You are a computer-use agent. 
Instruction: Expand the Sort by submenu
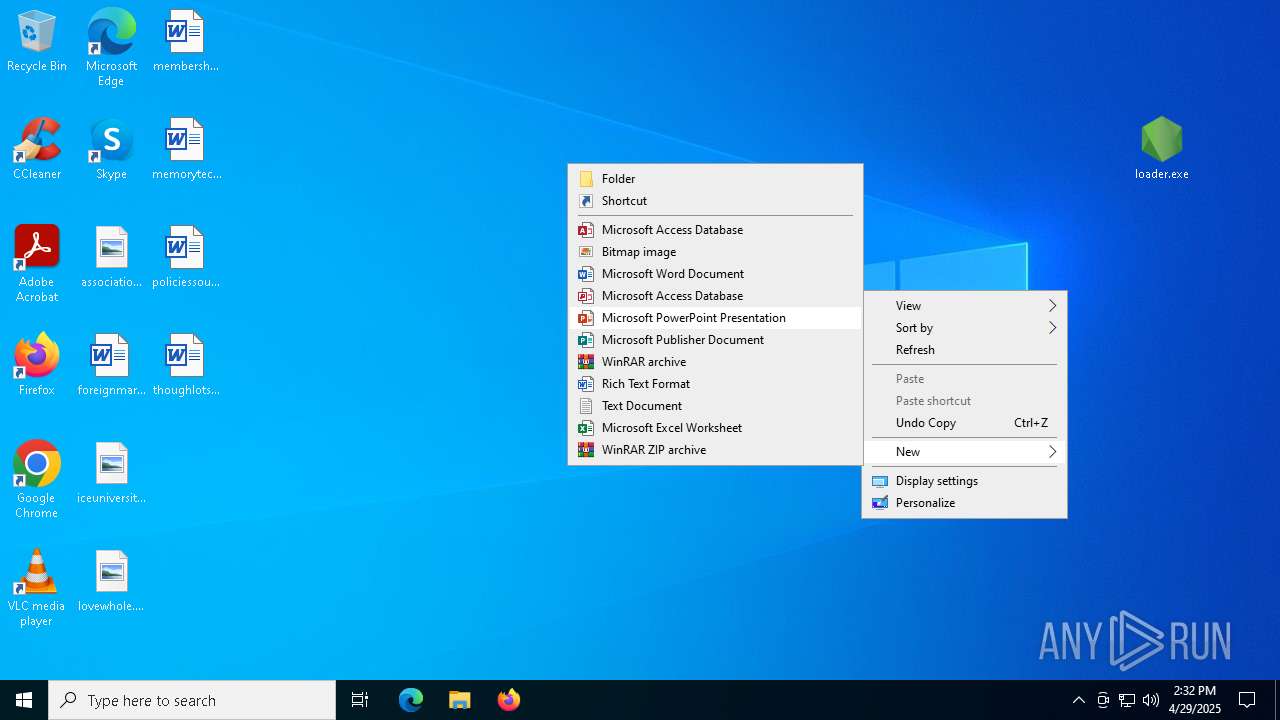[965, 328]
